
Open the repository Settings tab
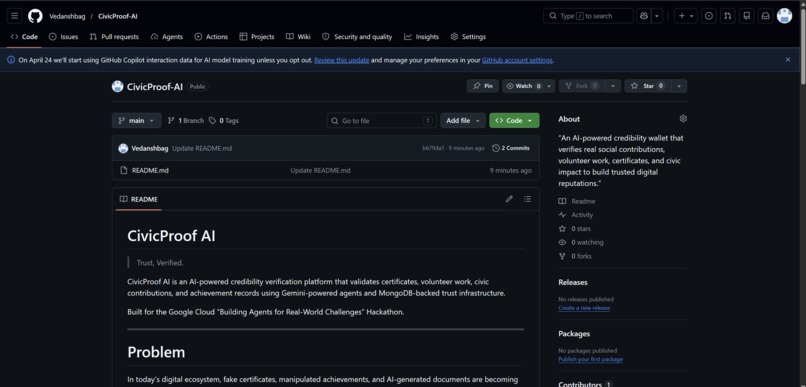click(x=468, y=36)
